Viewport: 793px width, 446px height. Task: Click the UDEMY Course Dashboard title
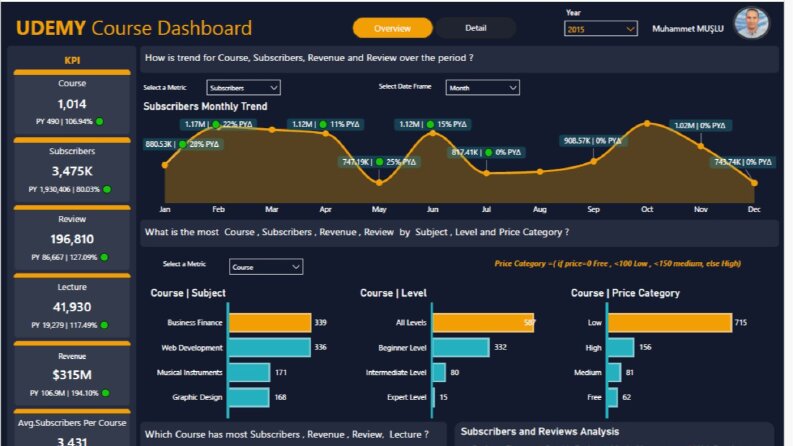[134, 28]
